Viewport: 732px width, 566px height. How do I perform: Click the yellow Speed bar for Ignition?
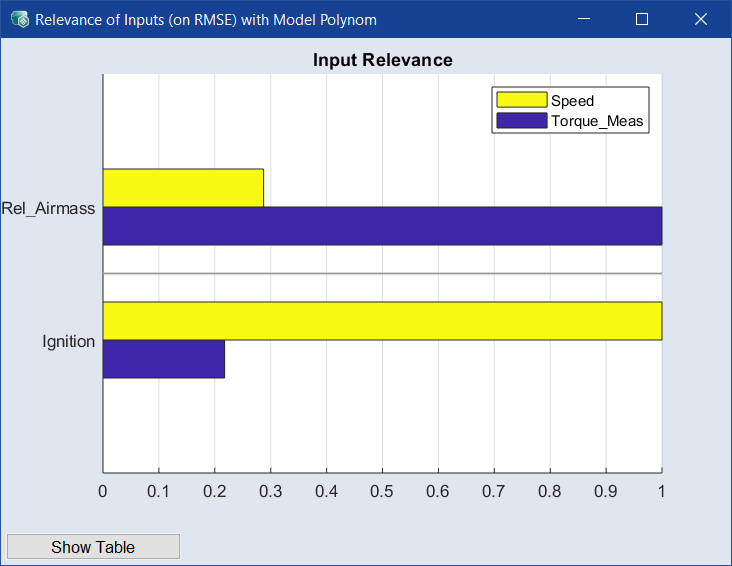(382, 321)
